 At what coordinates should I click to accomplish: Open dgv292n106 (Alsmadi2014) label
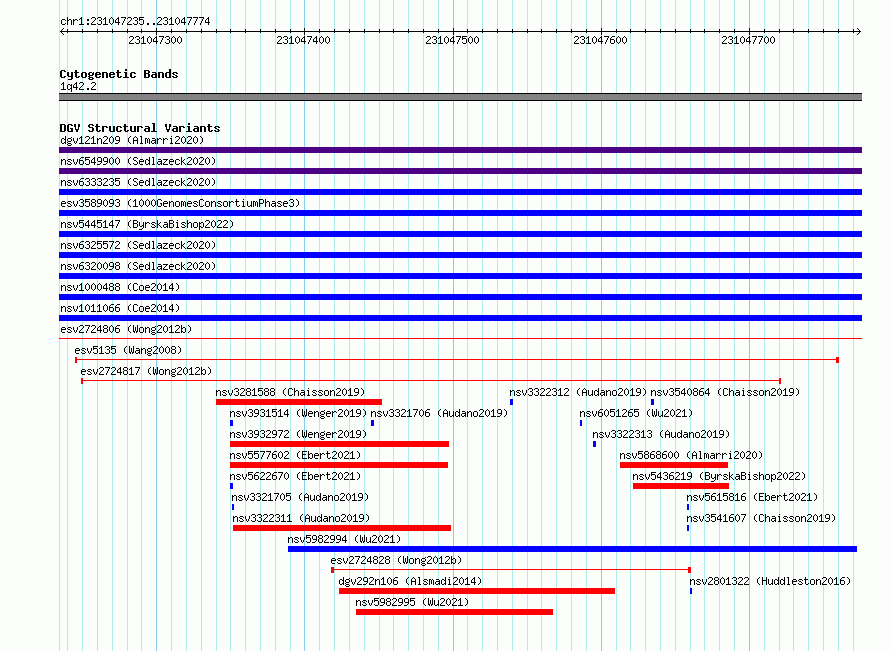click(410, 581)
